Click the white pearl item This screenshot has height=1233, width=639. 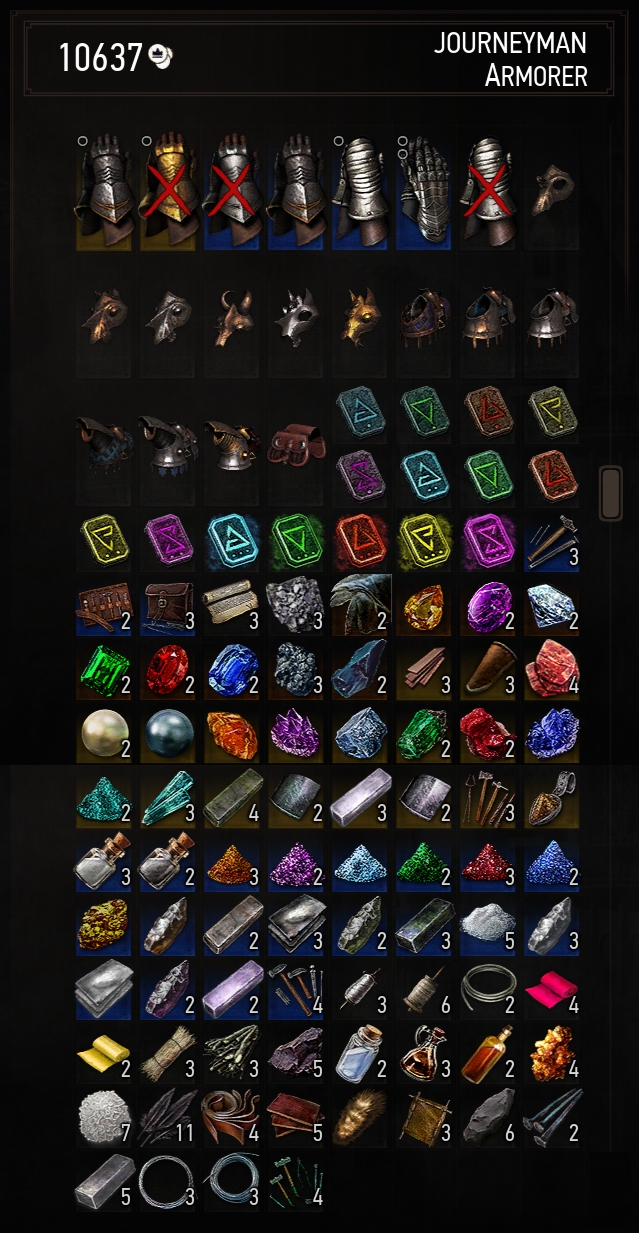(x=102, y=735)
